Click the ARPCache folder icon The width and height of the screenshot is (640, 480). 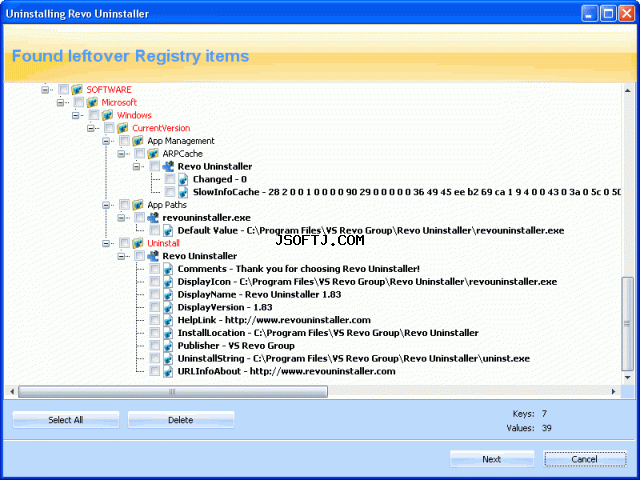(x=153, y=153)
